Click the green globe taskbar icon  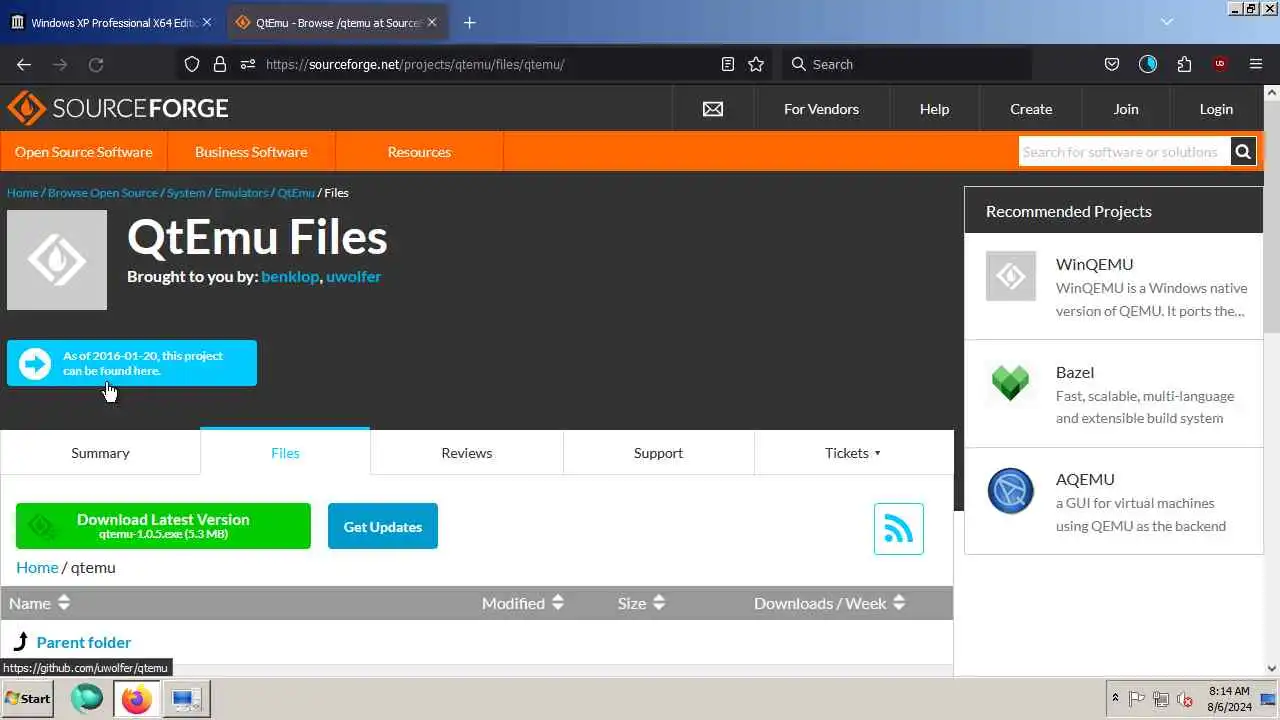87,699
